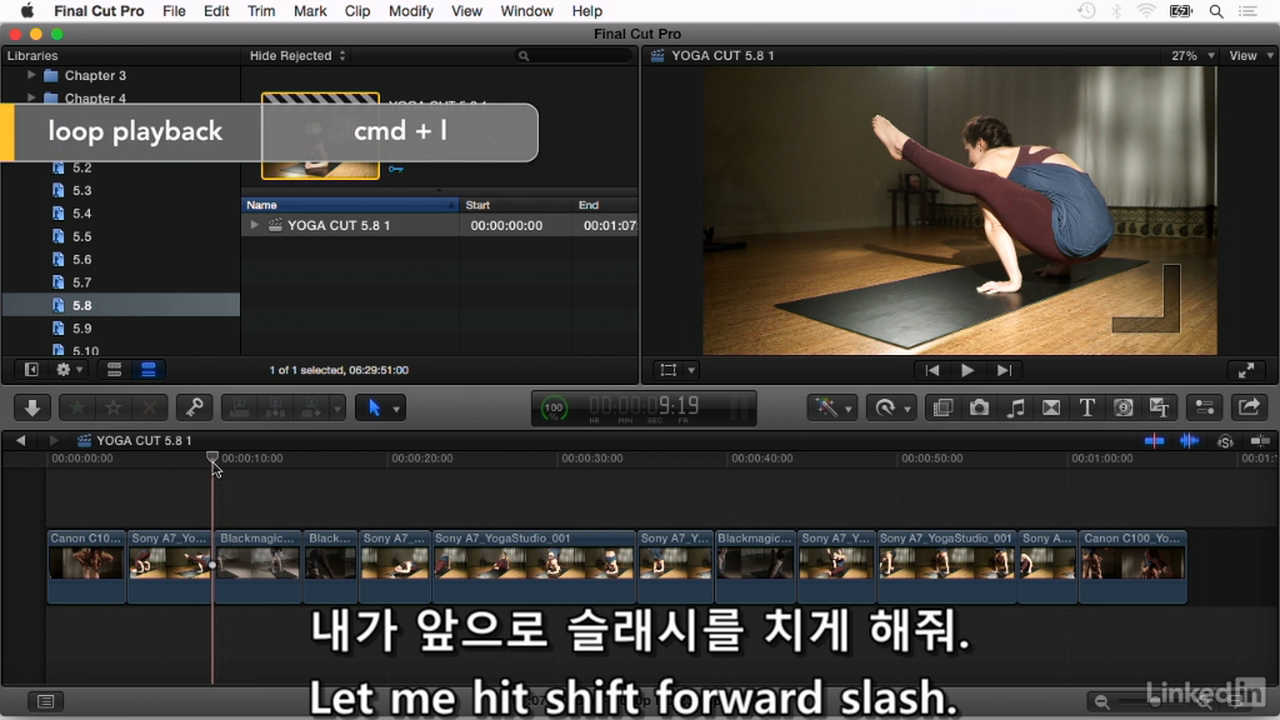Toggle audio skimming waveform button

click(1189, 440)
